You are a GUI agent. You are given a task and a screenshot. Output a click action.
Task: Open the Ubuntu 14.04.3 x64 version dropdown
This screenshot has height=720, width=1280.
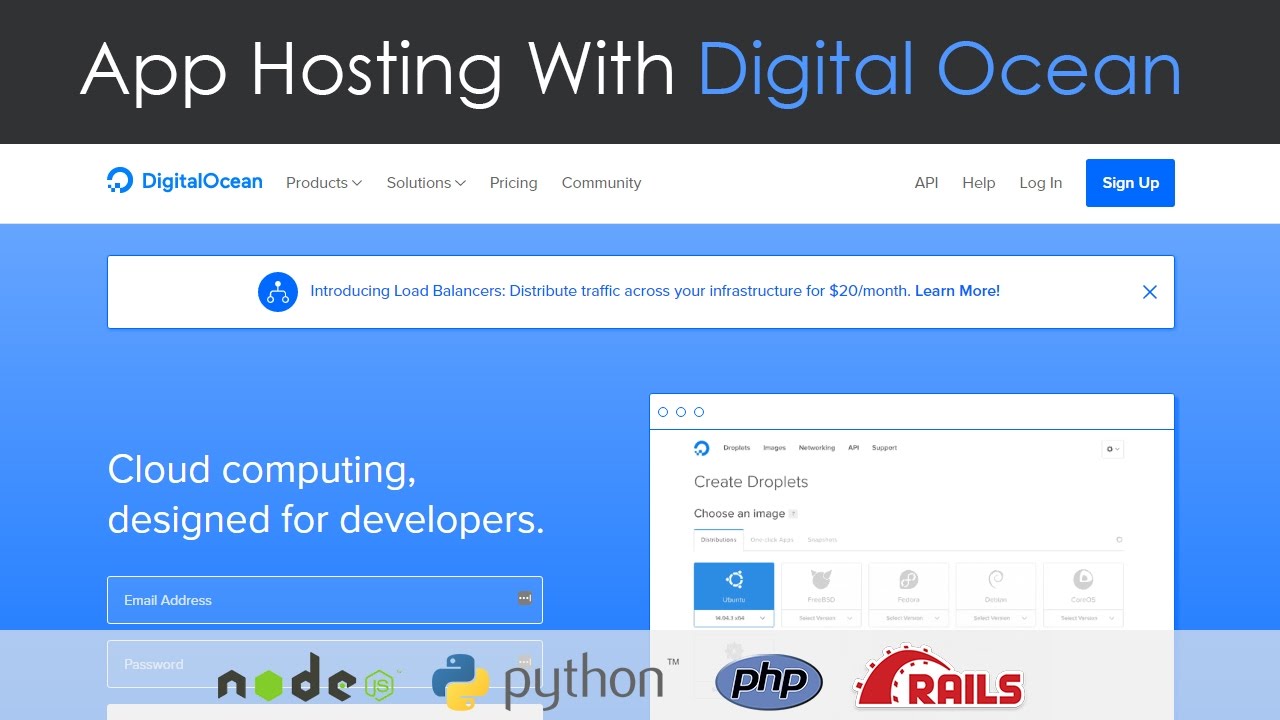point(733,618)
